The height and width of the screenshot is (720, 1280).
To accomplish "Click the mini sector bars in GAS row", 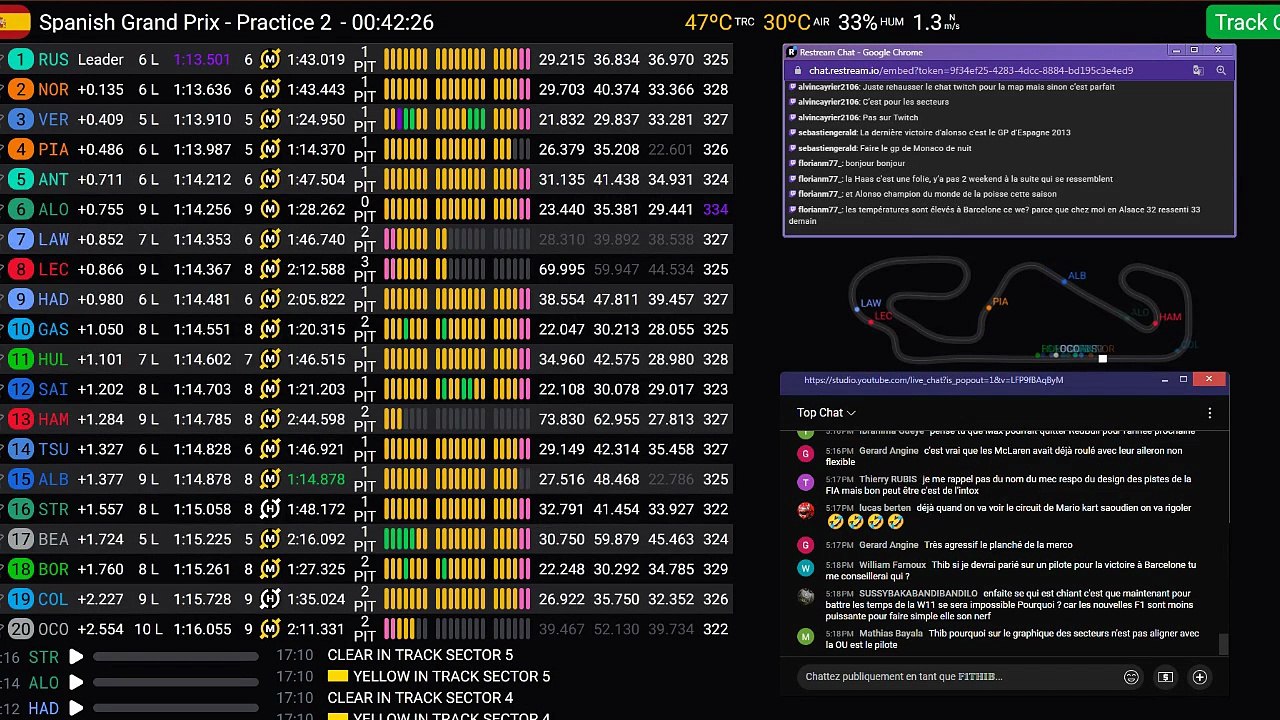I will tap(457, 330).
